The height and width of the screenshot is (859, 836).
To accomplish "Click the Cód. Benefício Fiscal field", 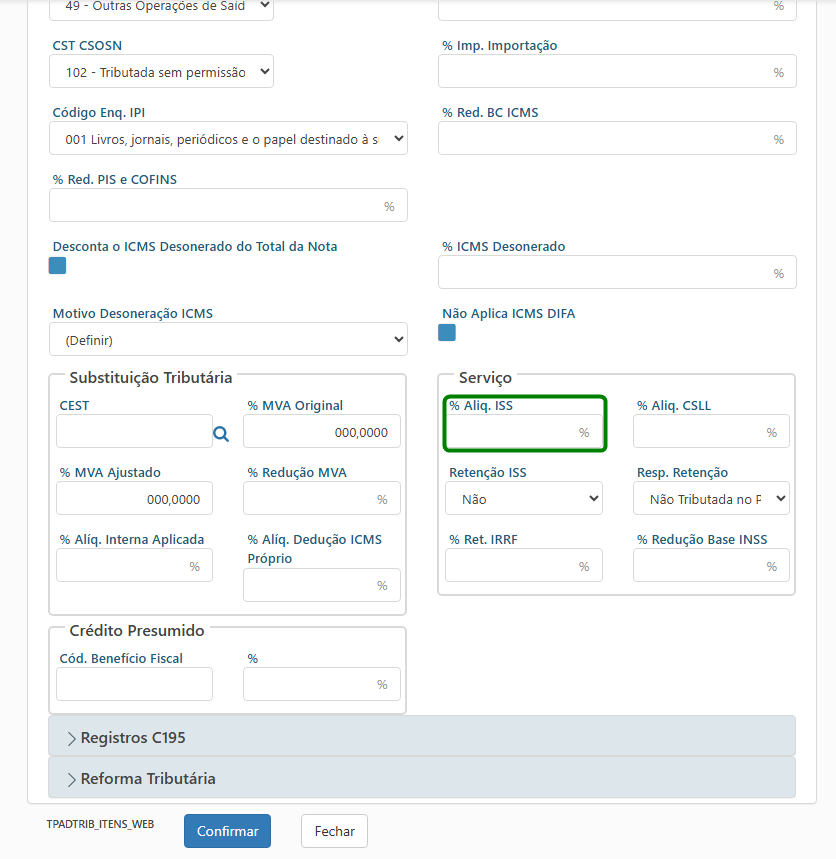I will coord(134,684).
